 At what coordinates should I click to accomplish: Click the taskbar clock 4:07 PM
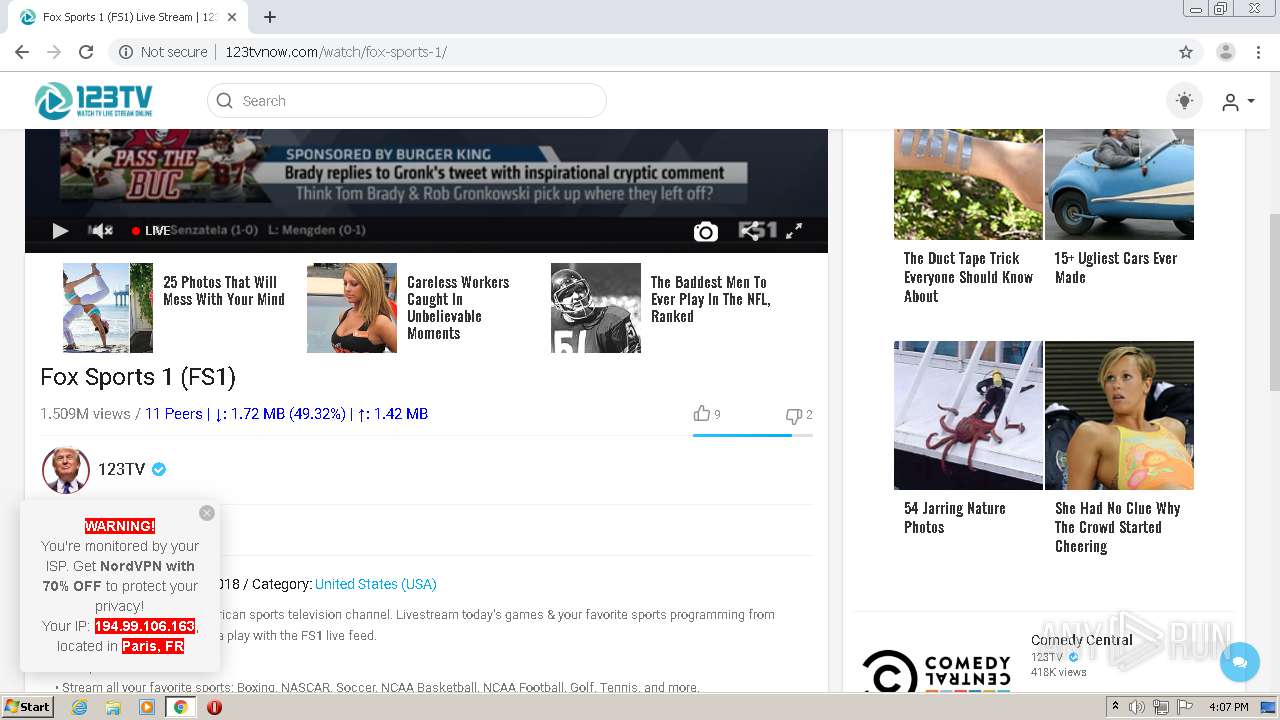1228,707
